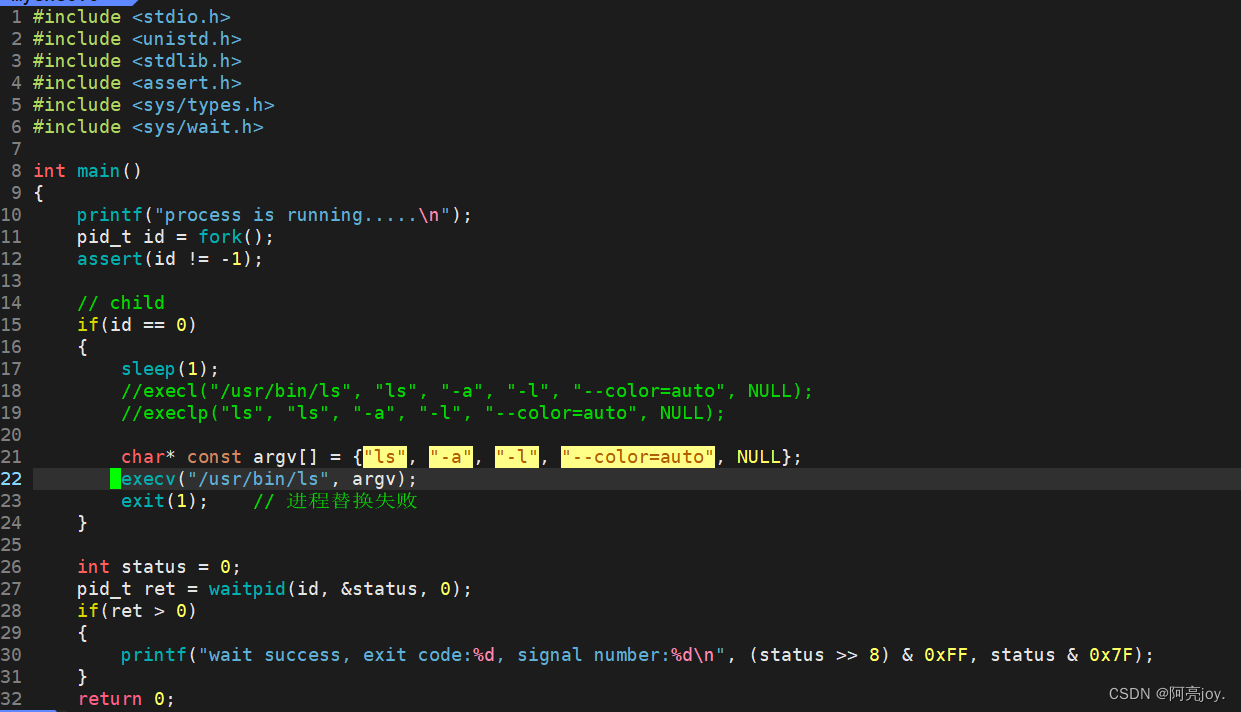
Task: Click the 0x7F hex mask
Action: (1110, 655)
